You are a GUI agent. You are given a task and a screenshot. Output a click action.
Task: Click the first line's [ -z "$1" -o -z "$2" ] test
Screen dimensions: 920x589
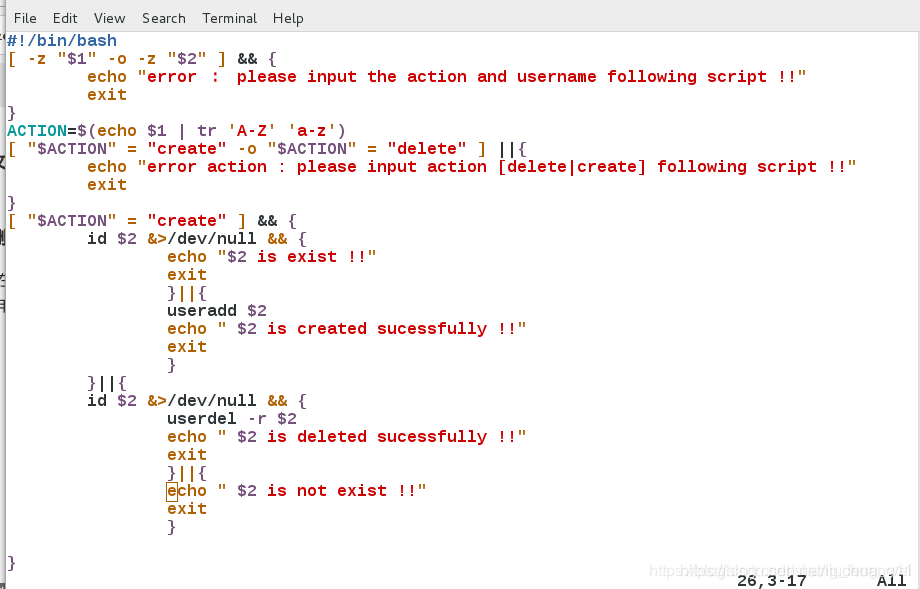coord(117,59)
